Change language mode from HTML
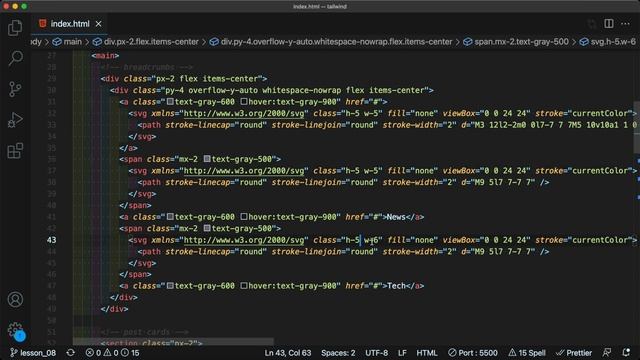 tap(427, 353)
